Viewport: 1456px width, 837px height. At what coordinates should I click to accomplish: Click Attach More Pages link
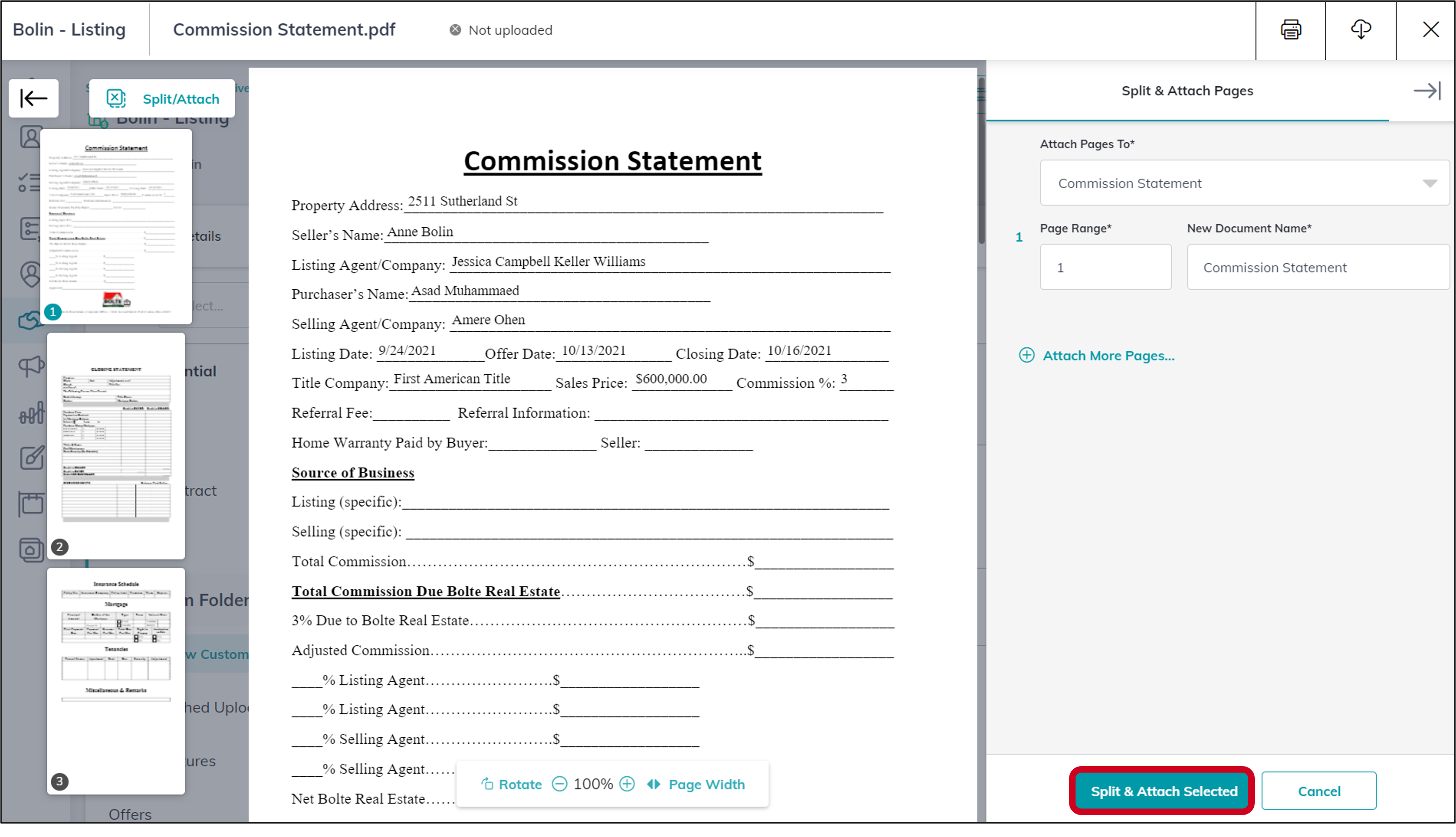(1108, 355)
